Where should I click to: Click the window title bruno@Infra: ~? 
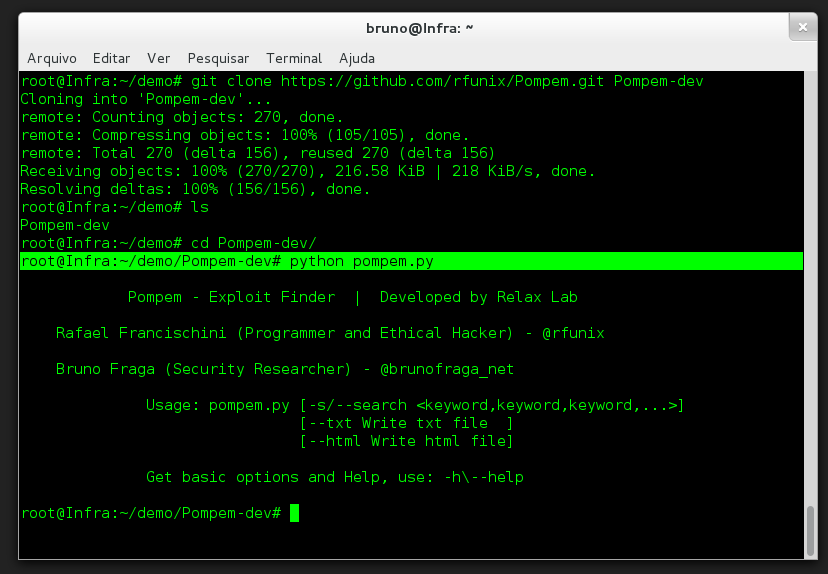pyautogui.click(x=419, y=28)
